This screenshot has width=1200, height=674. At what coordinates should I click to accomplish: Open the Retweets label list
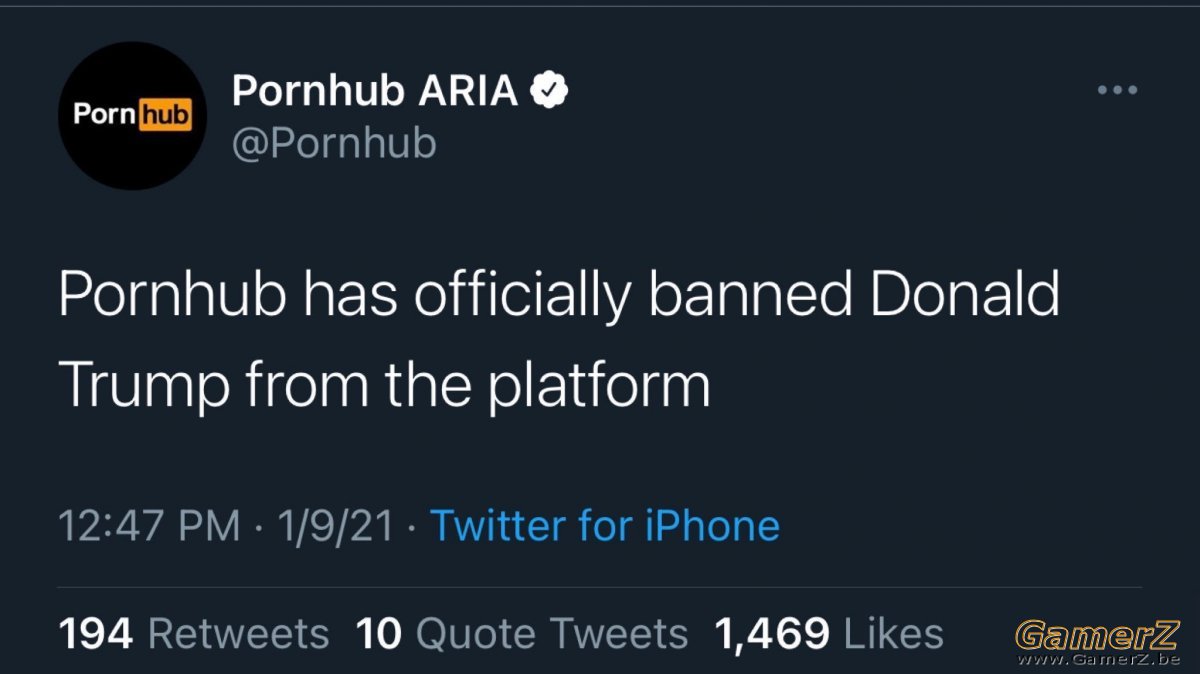[238, 634]
